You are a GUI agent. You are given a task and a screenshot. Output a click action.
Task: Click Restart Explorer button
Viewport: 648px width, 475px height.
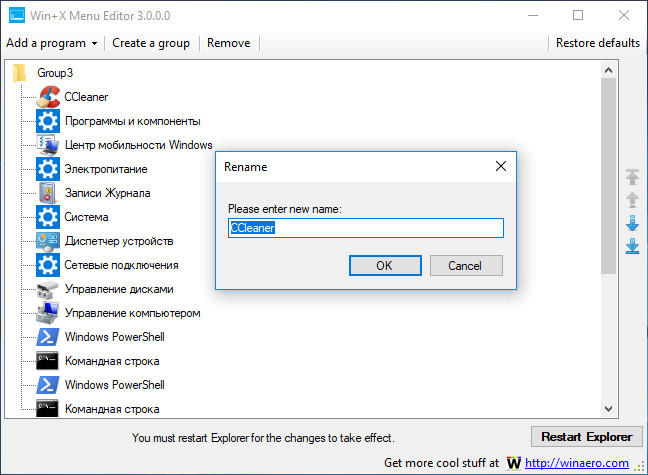point(587,437)
